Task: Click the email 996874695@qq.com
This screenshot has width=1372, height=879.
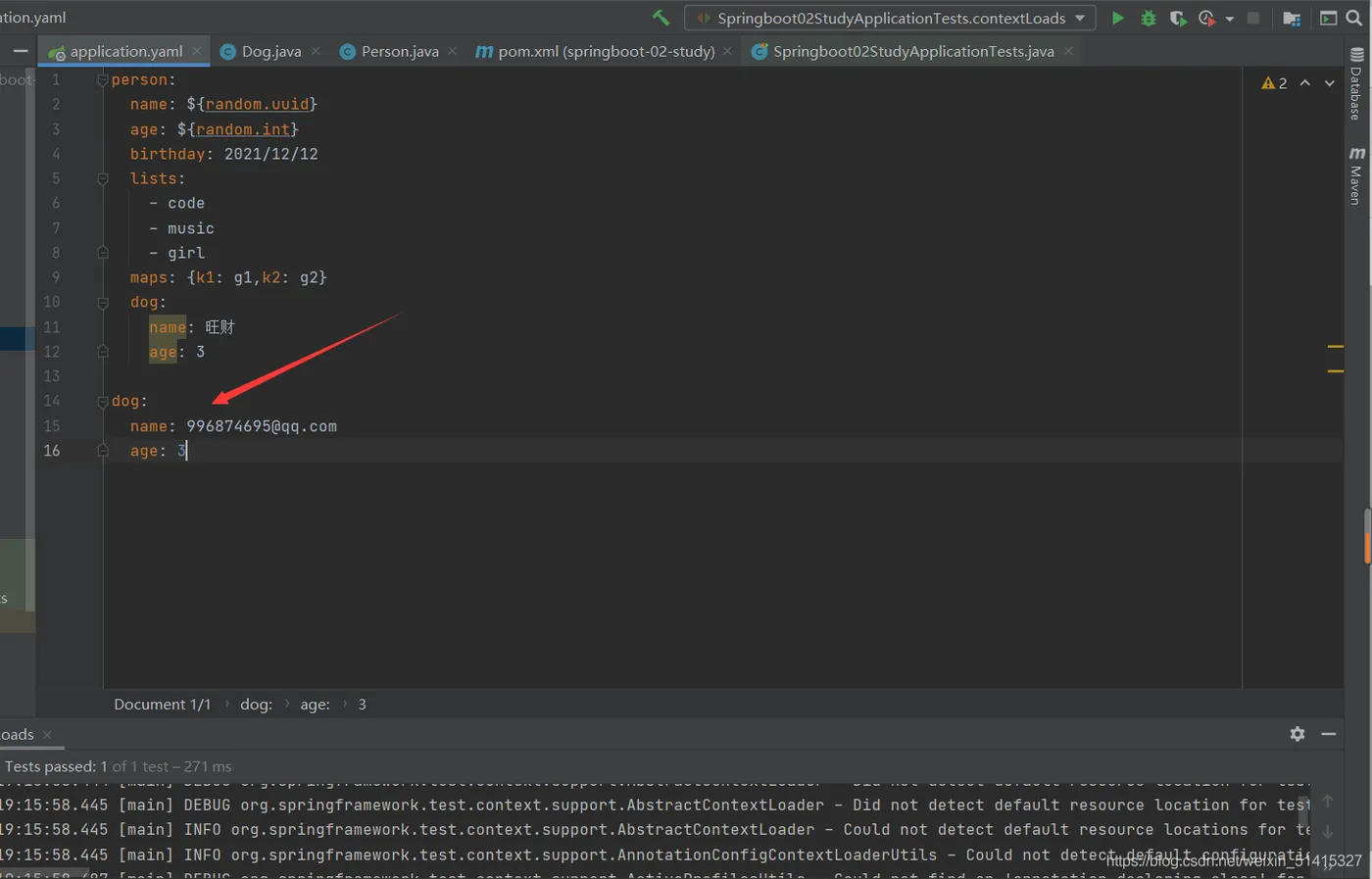Action: [x=262, y=426]
